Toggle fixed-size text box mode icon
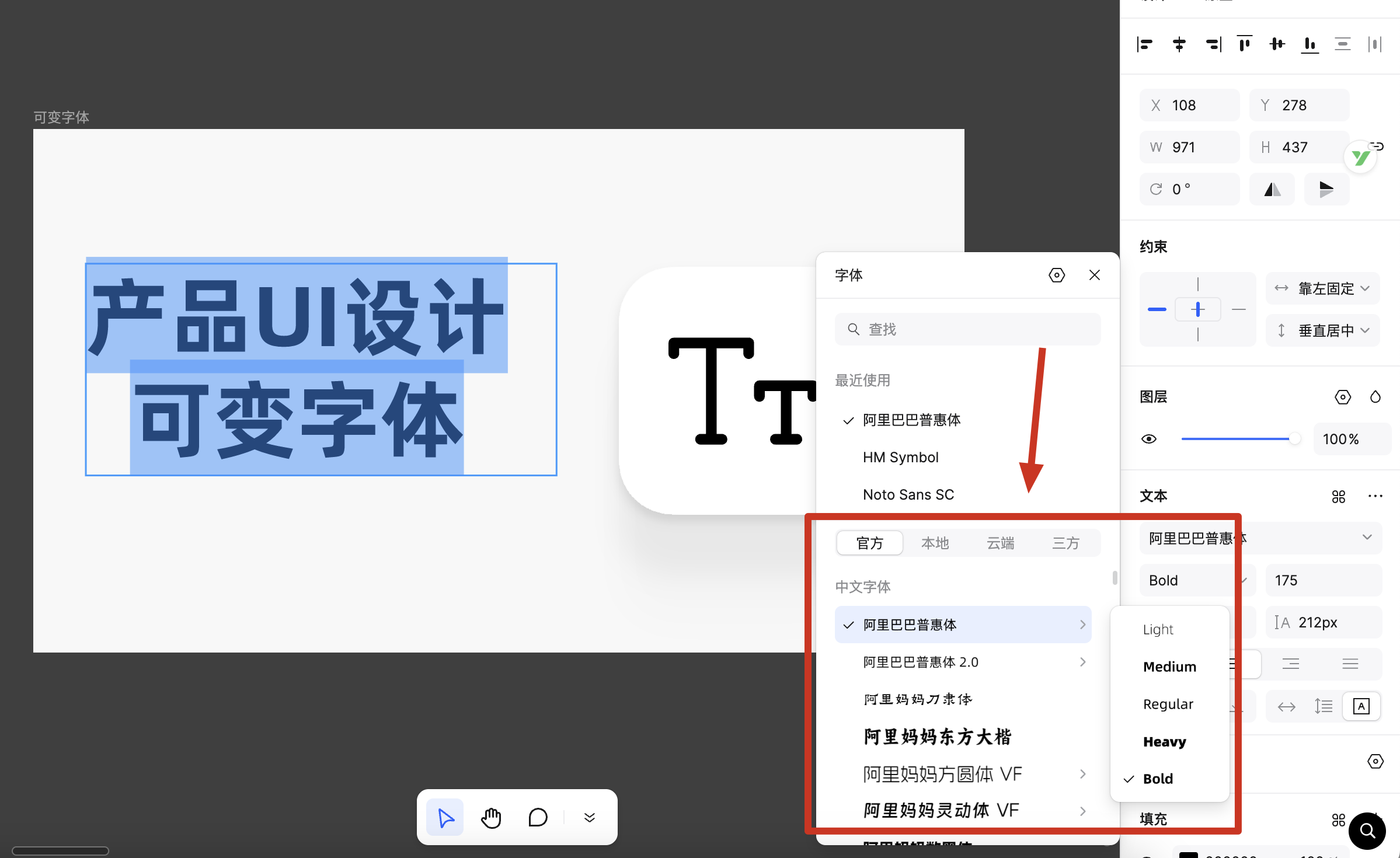The image size is (1400, 858). pyautogui.click(x=1361, y=706)
